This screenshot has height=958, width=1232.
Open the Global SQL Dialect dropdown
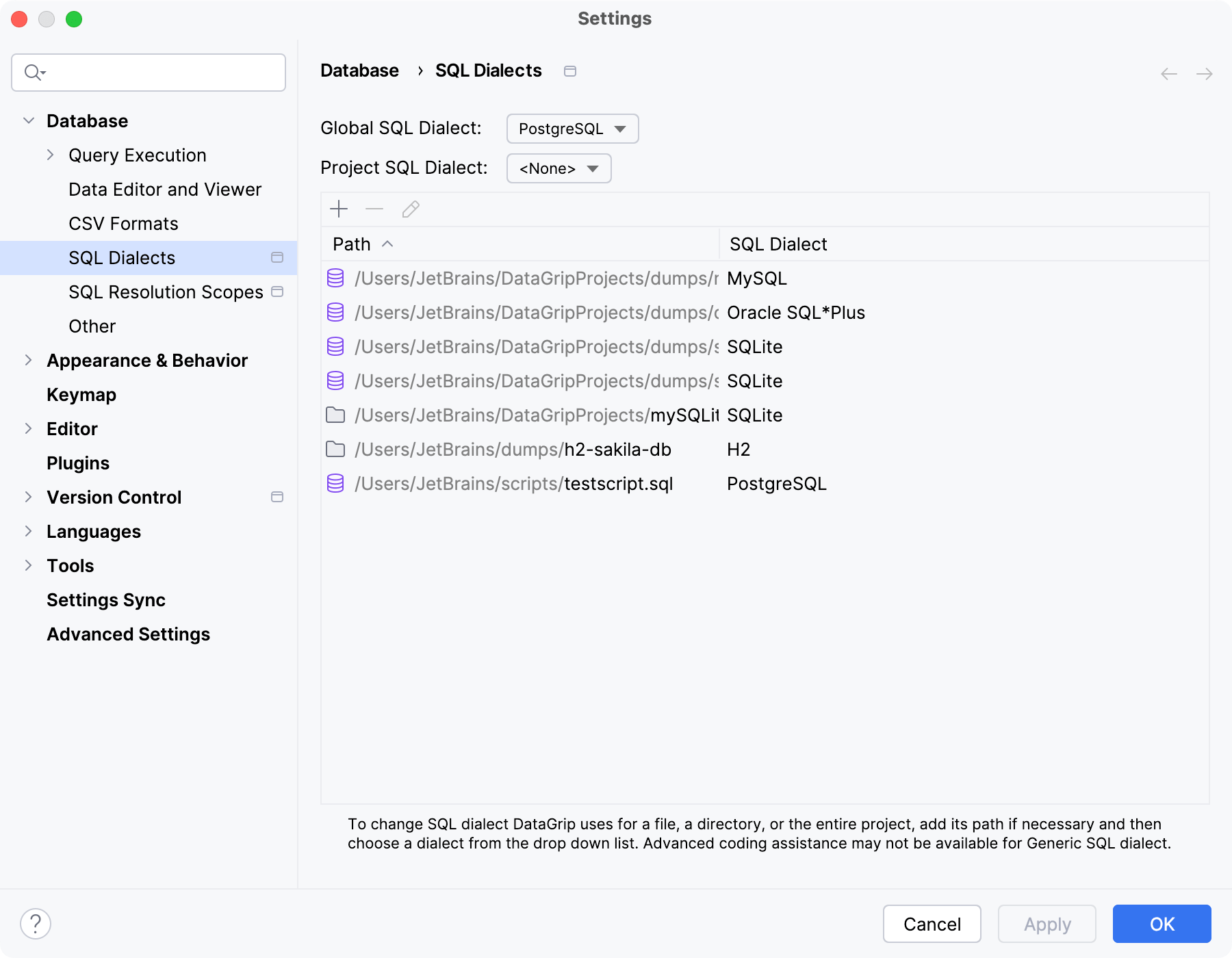tap(572, 129)
